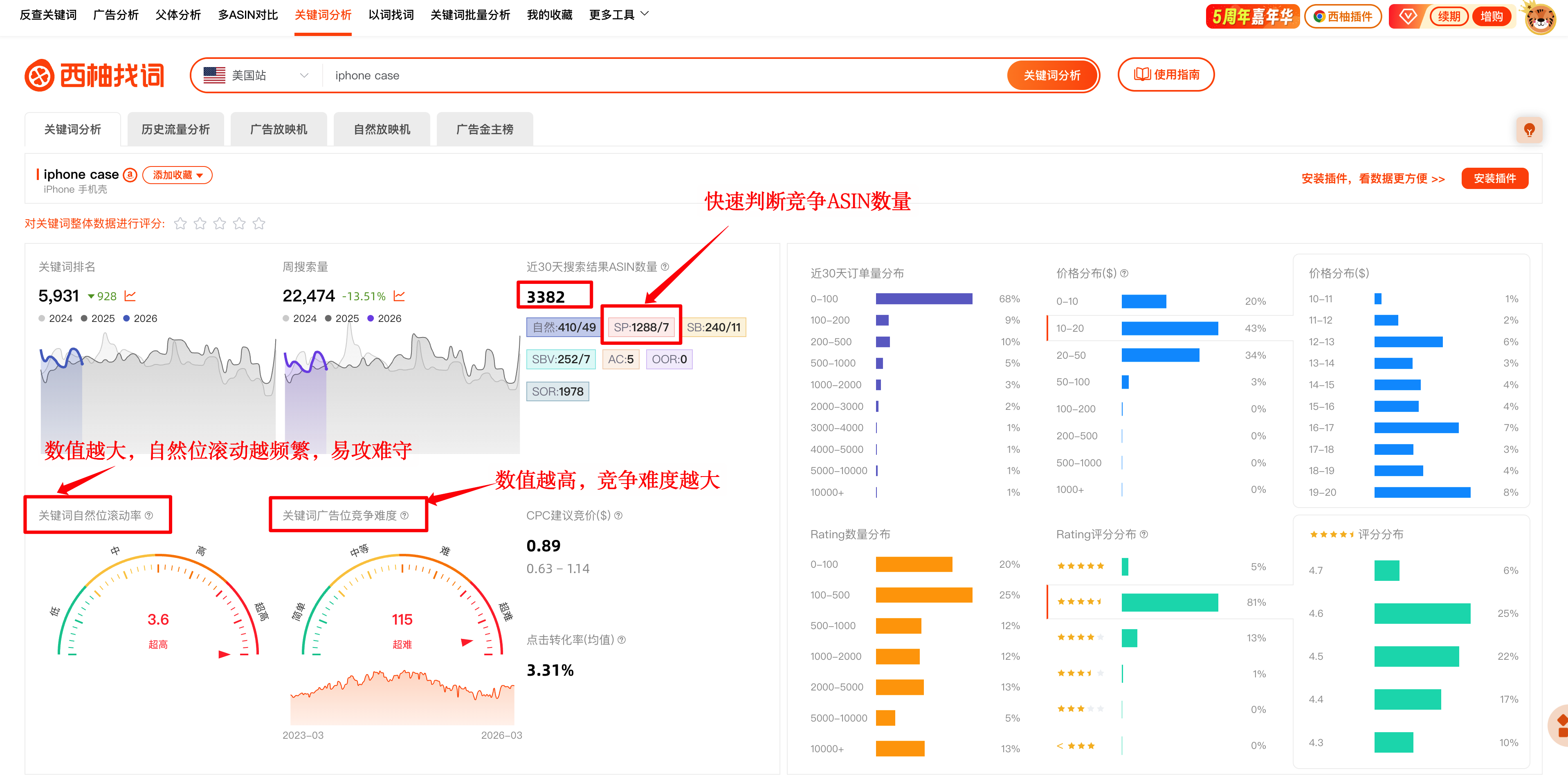Screen dimensions: 1568x778
Task: Click the help icon next to 近30天搜索结果ASIN数量
Action: 665,266
